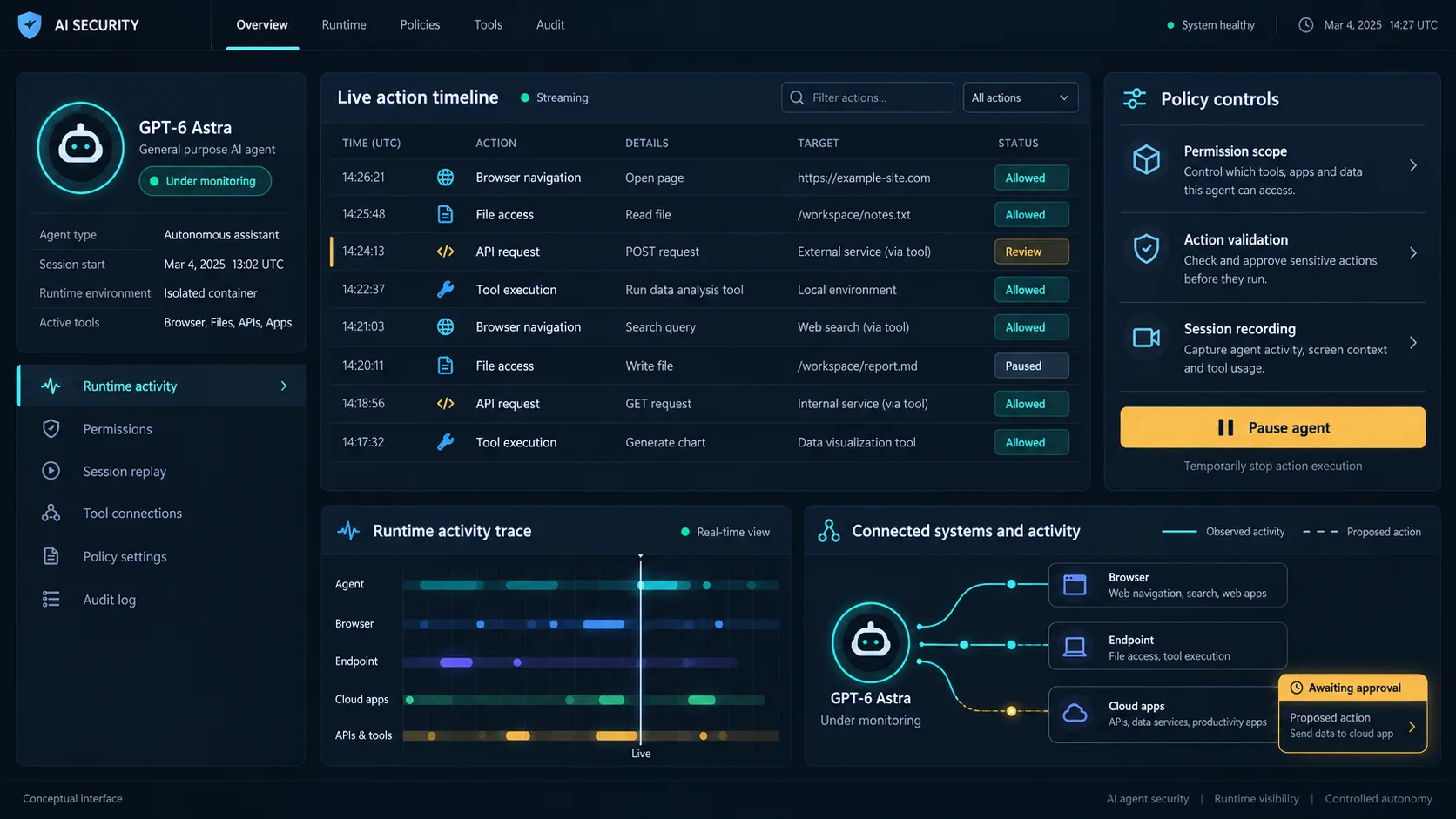1456x819 pixels.
Task: Click the Live marker on activity trace
Action: [x=641, y=754]
